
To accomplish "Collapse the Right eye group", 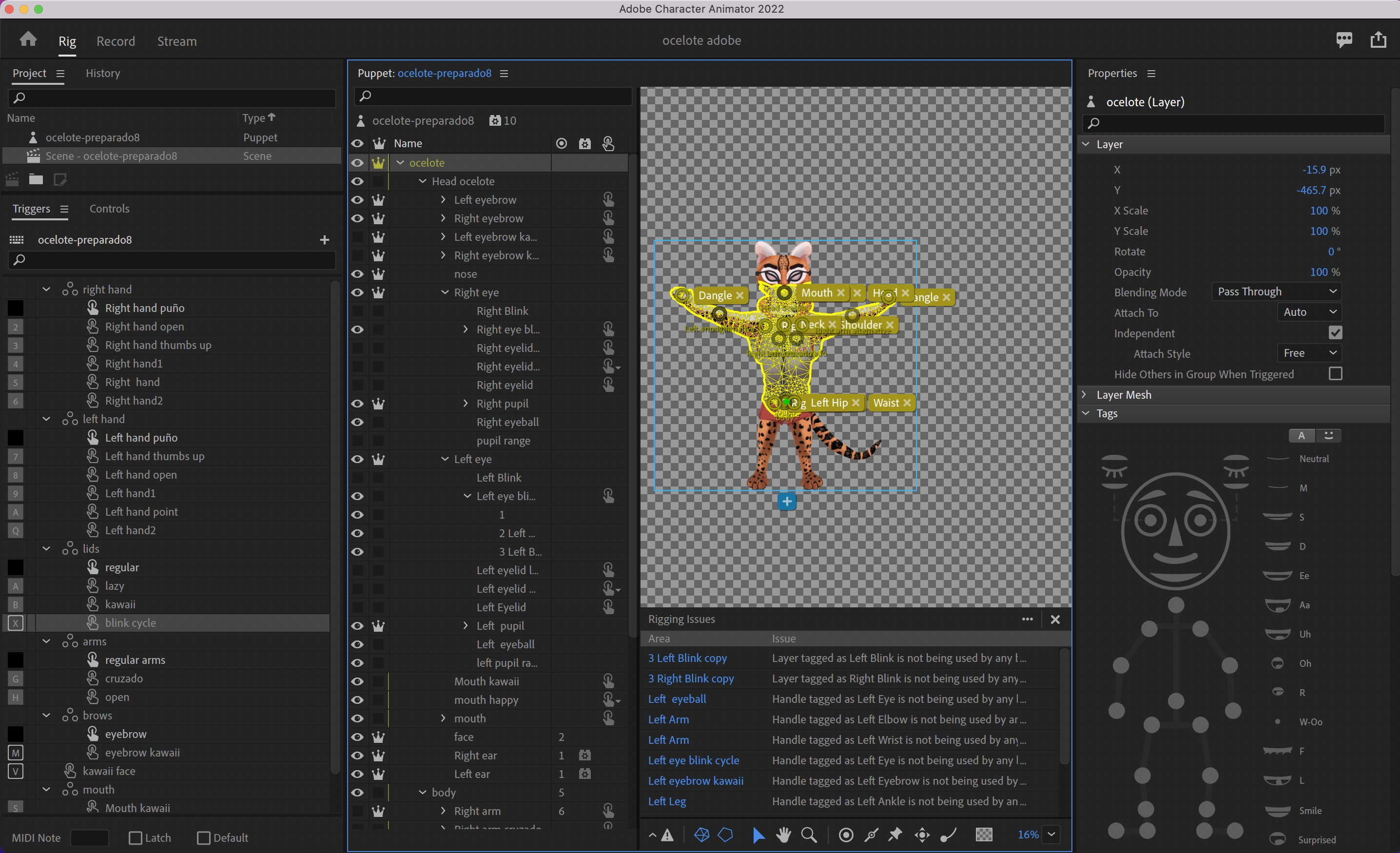I will pyautogui.click(x=445, y=292).
